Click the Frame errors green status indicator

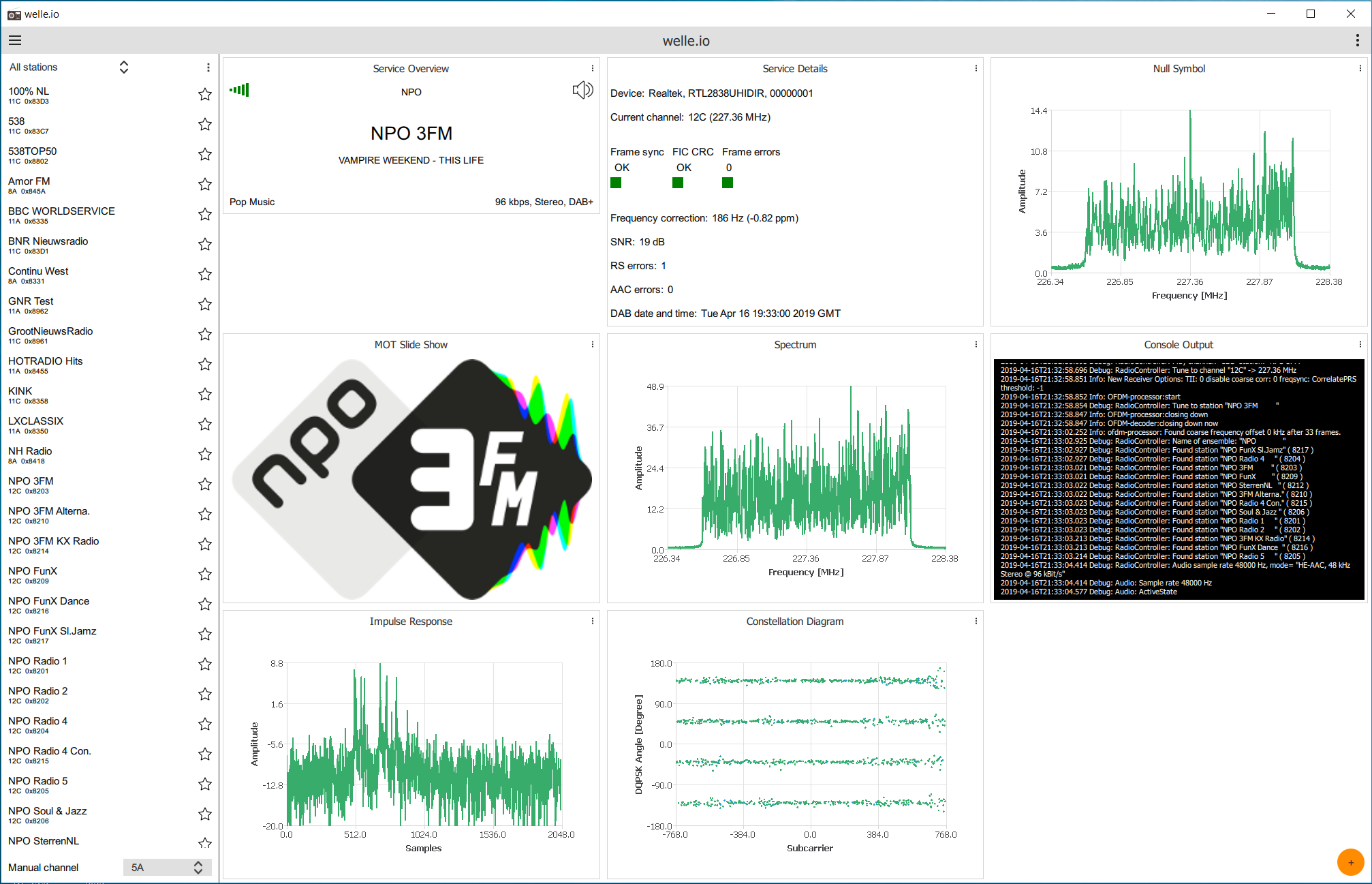click(728, 183)
